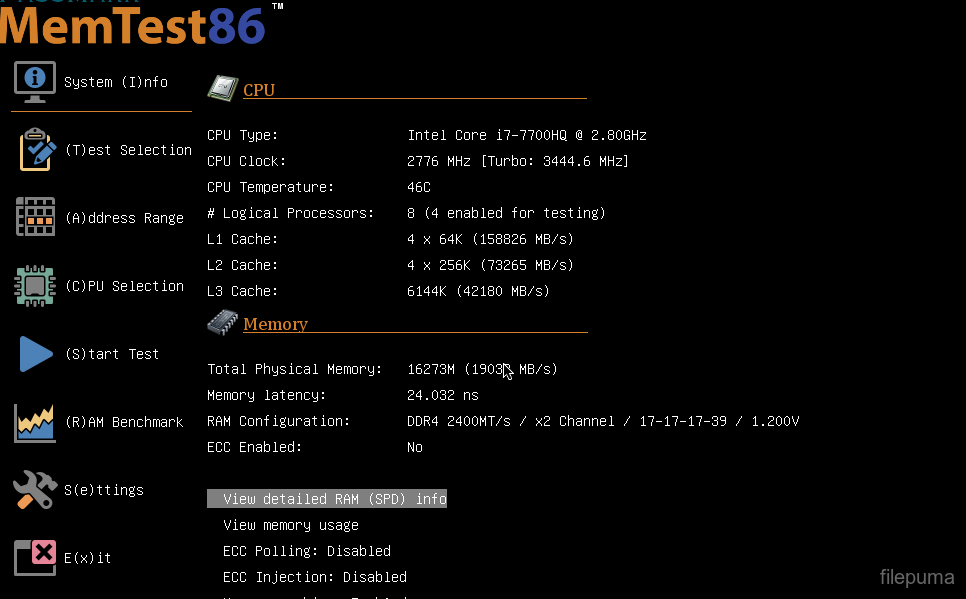Click the Exit icon with red X
The height and width of the screenshot is (599, 966).
coord(35,558)
